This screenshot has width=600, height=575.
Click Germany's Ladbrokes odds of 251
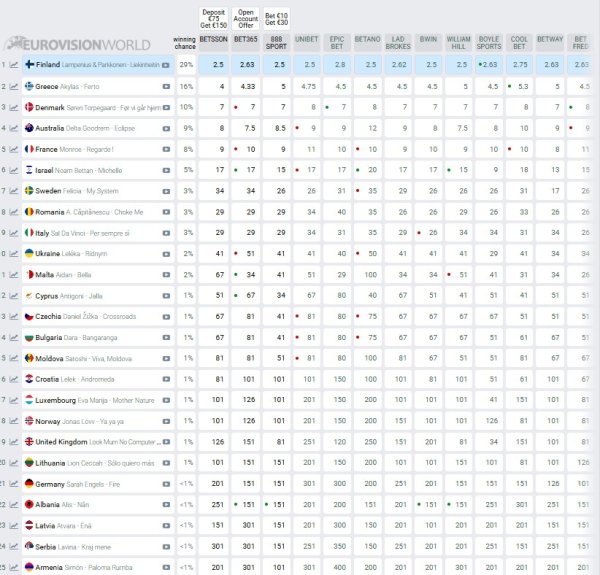[x=398, y=484]
